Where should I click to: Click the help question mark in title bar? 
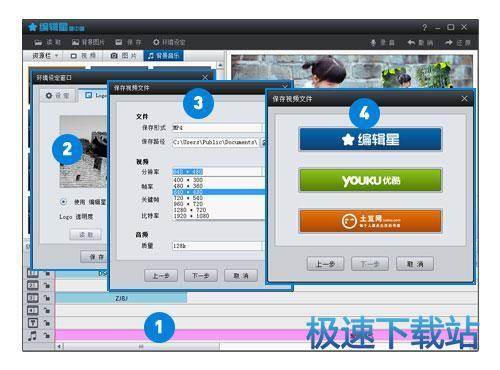point(424,28)
